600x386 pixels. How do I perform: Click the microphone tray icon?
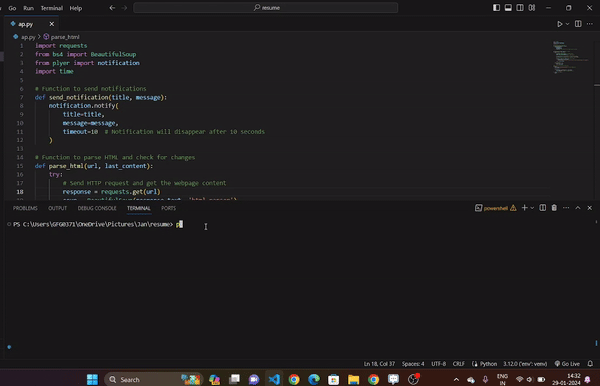click(x=485, y=379)
